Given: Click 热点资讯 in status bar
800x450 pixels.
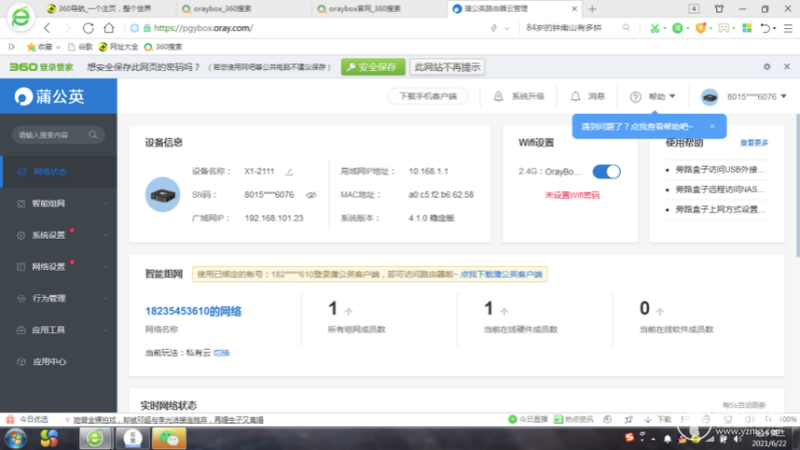Looking at the screenshot, I should point(573,419).
